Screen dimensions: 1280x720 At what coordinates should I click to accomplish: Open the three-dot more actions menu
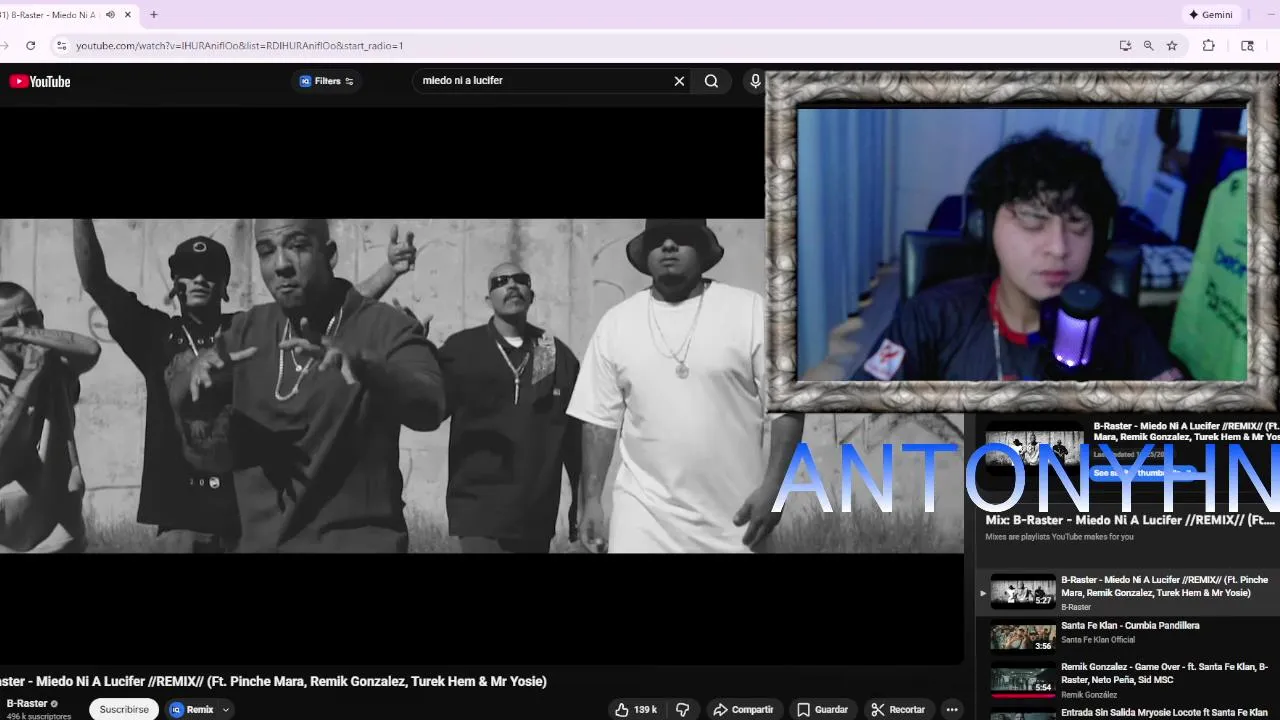click(952, 709)
